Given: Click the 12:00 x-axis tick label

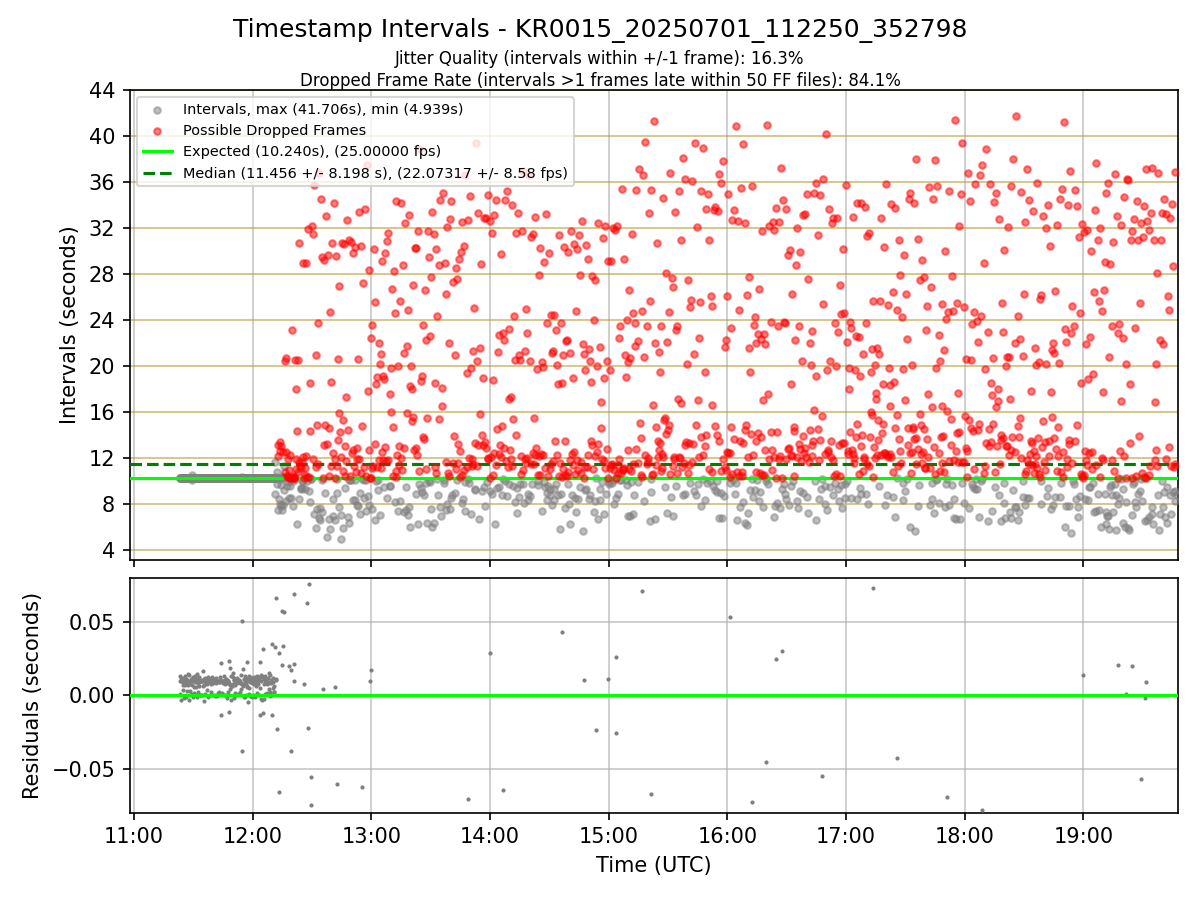Looking at the screenshot, I should (x=252, y=835).
